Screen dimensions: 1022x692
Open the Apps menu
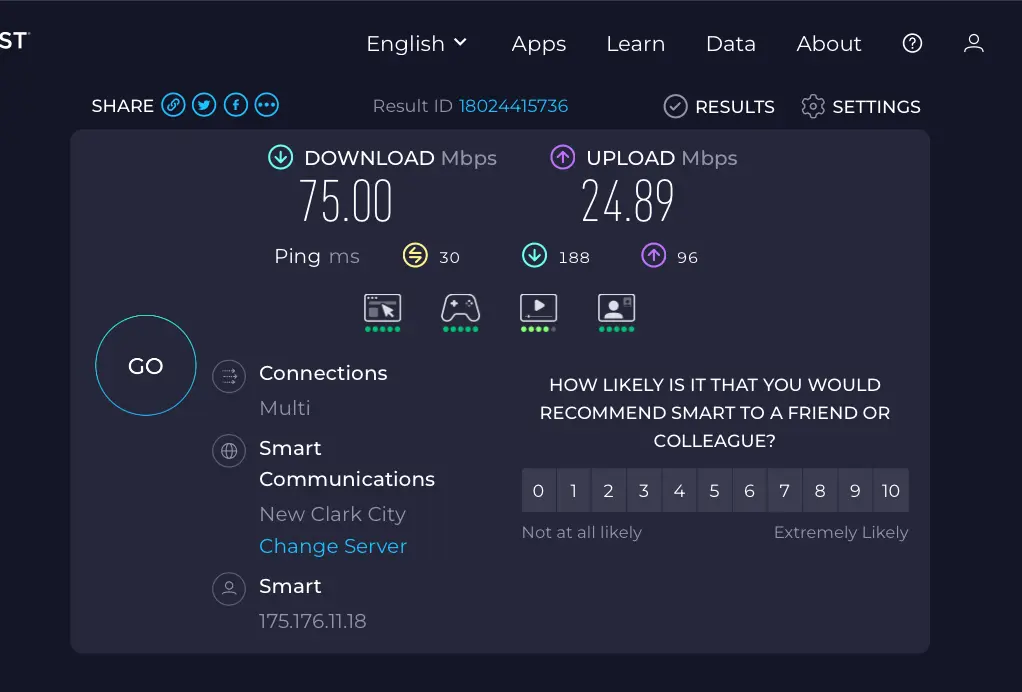(x=539, y=44)
